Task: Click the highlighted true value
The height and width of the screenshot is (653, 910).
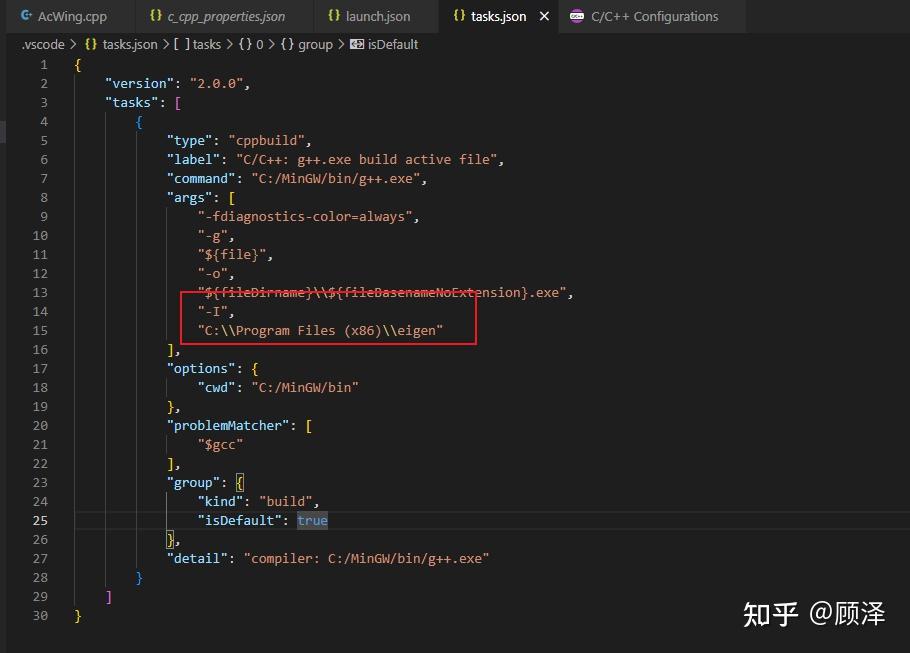Action: pyautogui.click(x=312, y=521)
